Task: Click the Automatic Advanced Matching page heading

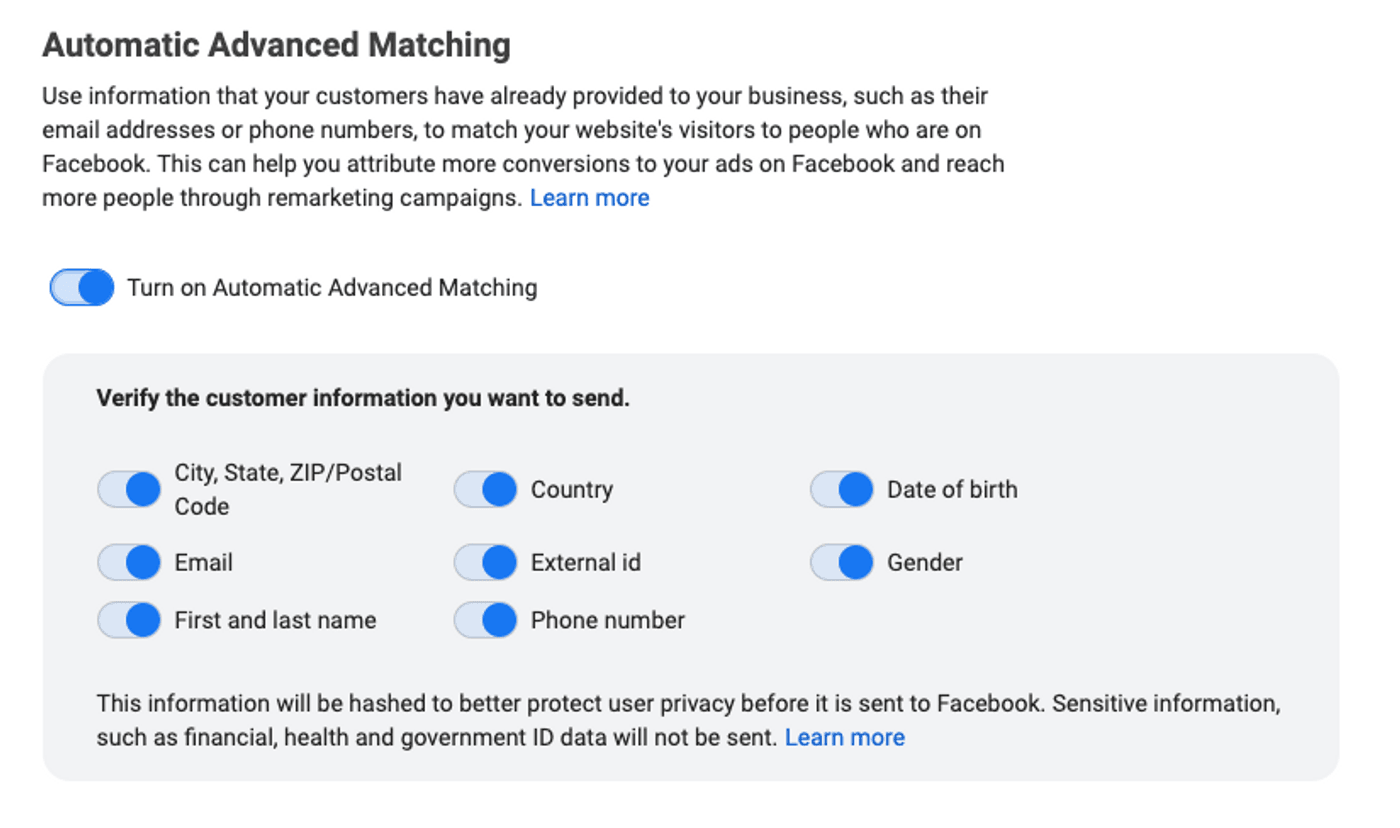Action: [276, 45]
